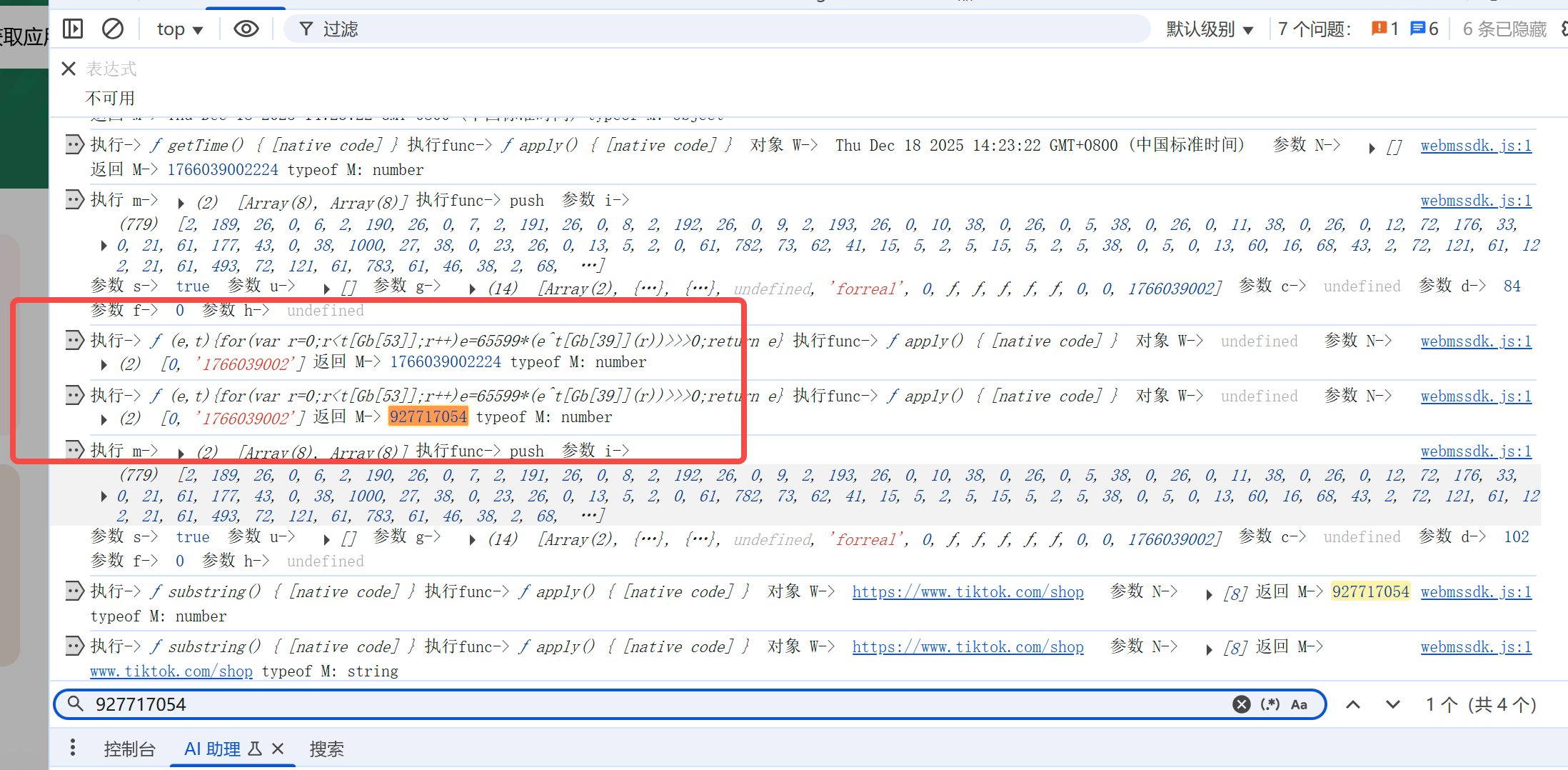The width and height of the screenshot is (1568, 770).
Task: Close the AI 助理 tab
Action: click(278, 749)
